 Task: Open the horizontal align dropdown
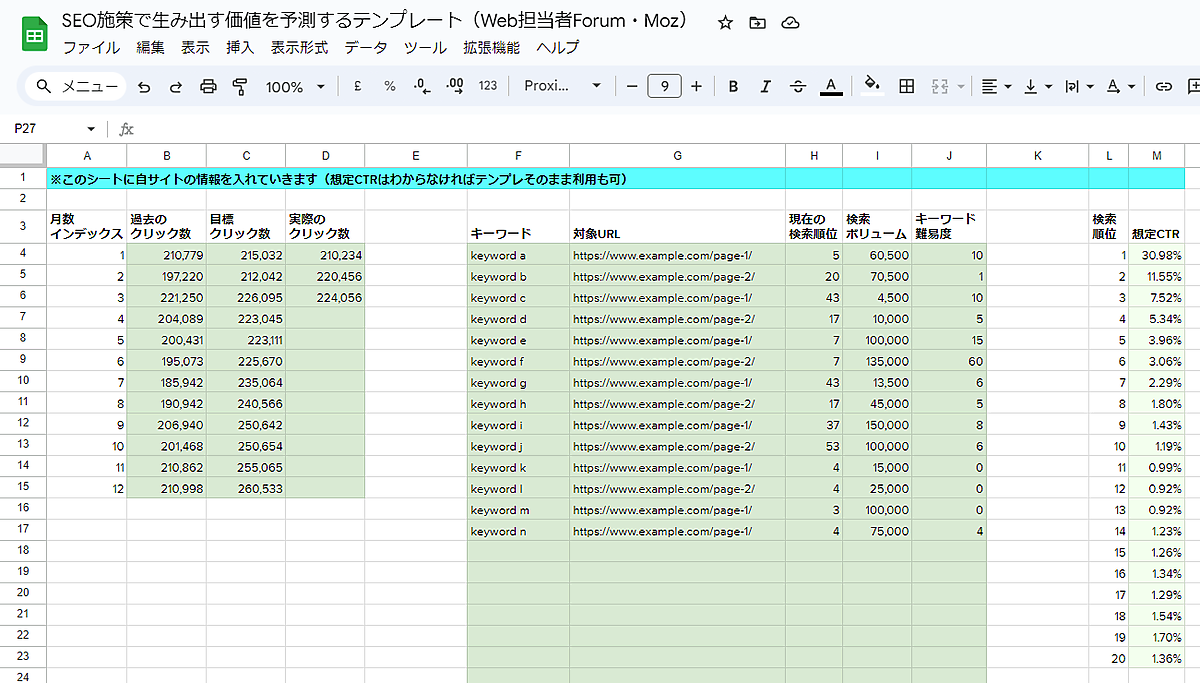pyautogui.click(x=995, y=87)
